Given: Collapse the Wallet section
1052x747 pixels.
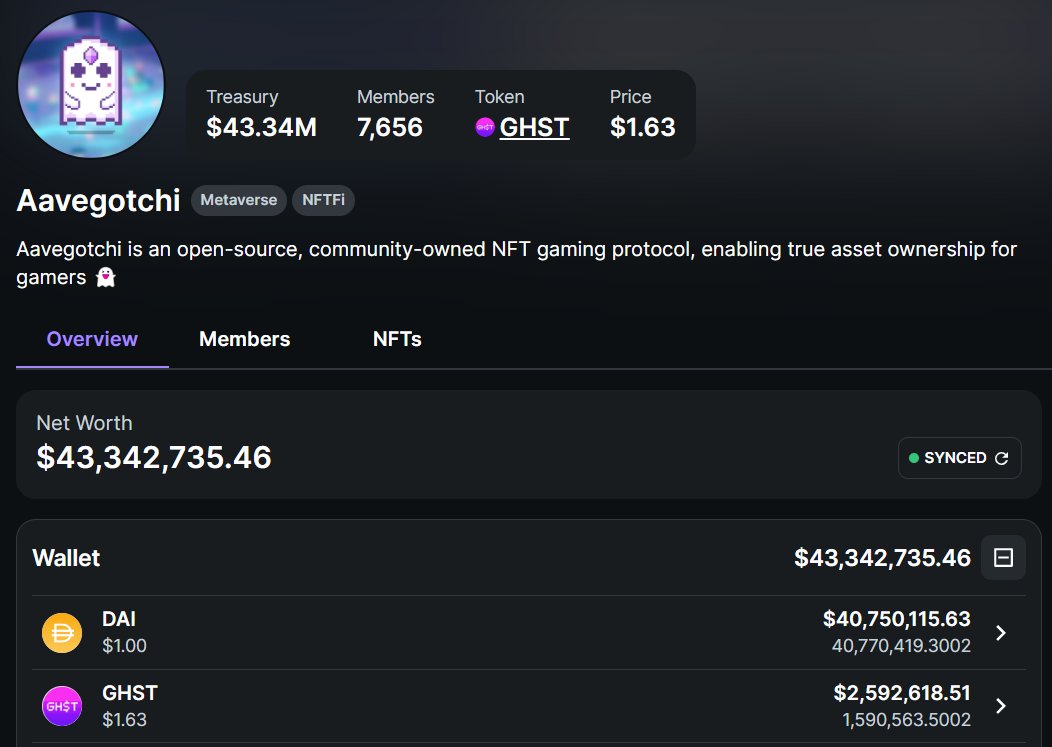Looking at the screenshot, I should coord(1003,557).
